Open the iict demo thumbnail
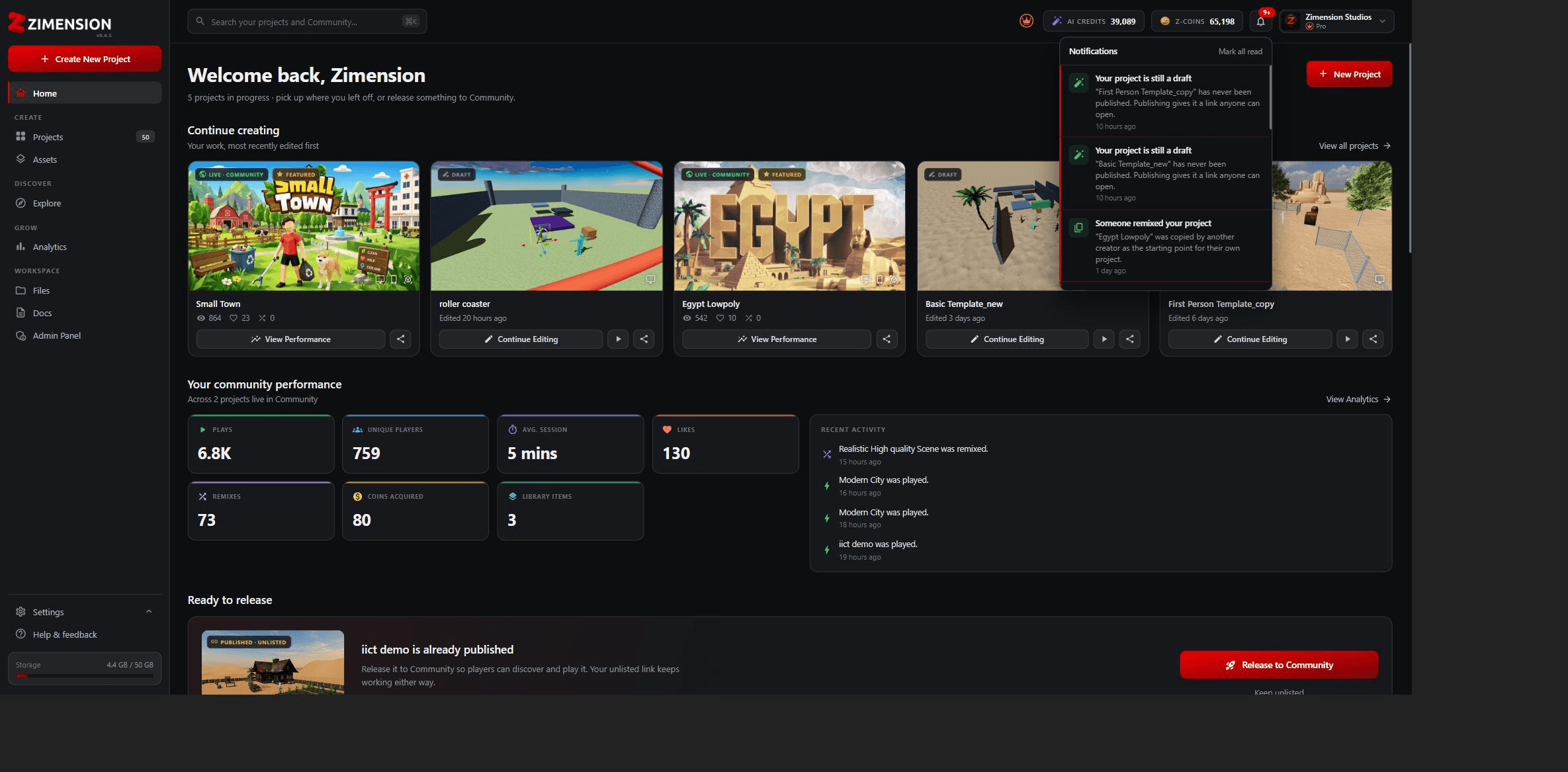This screenshot has height=772, width=1568. (273, 662)
